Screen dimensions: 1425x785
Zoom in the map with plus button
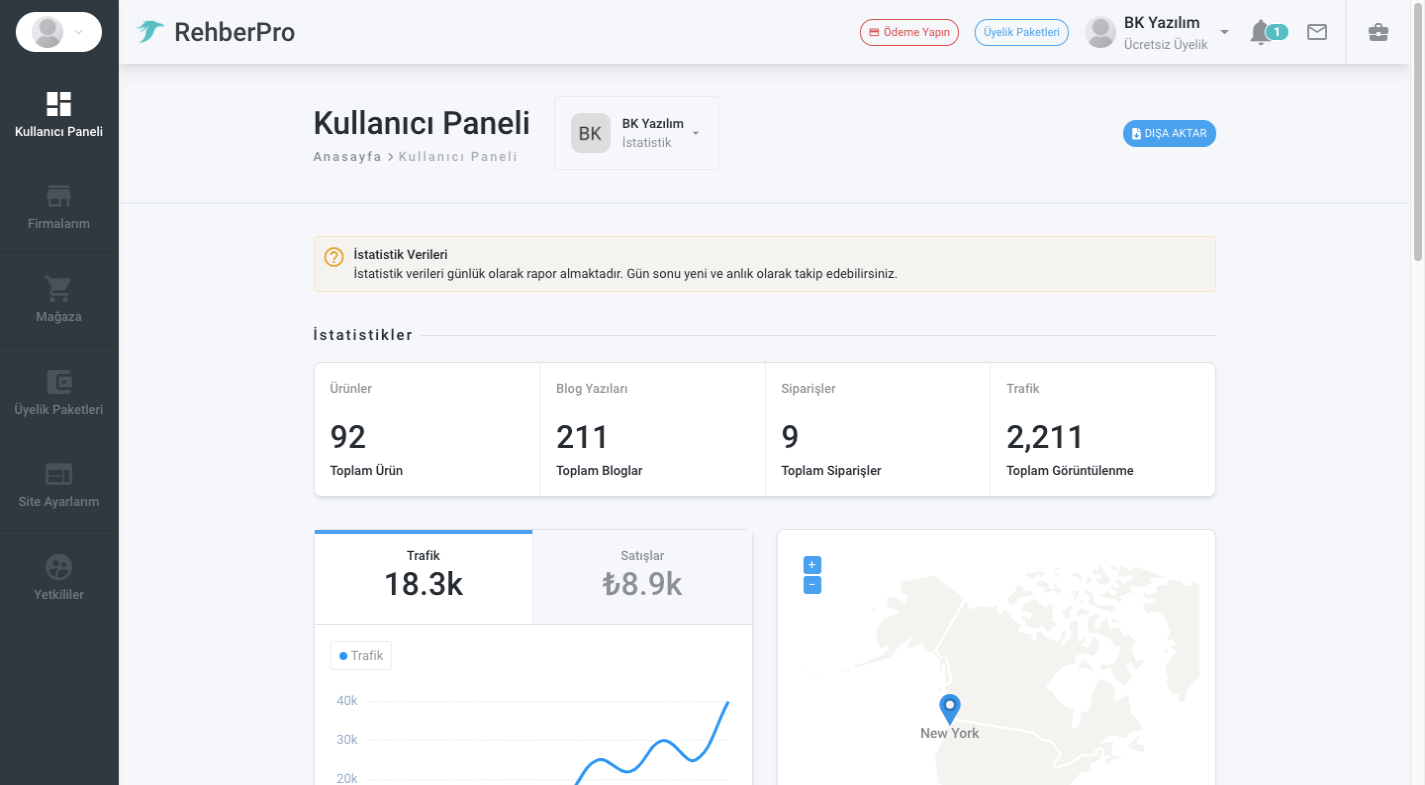click(x=812, y=564)
